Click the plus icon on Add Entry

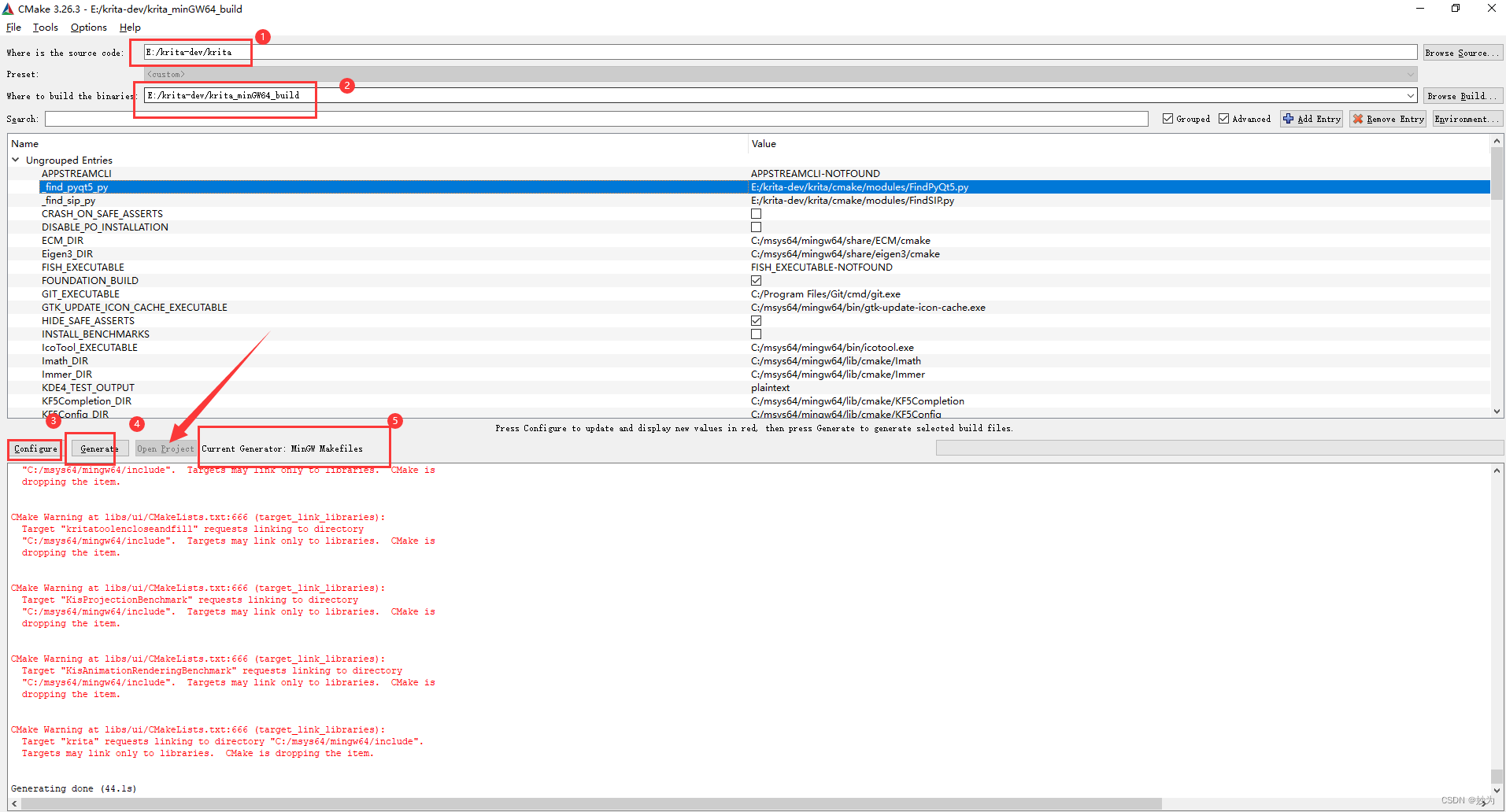[1288, 119]
